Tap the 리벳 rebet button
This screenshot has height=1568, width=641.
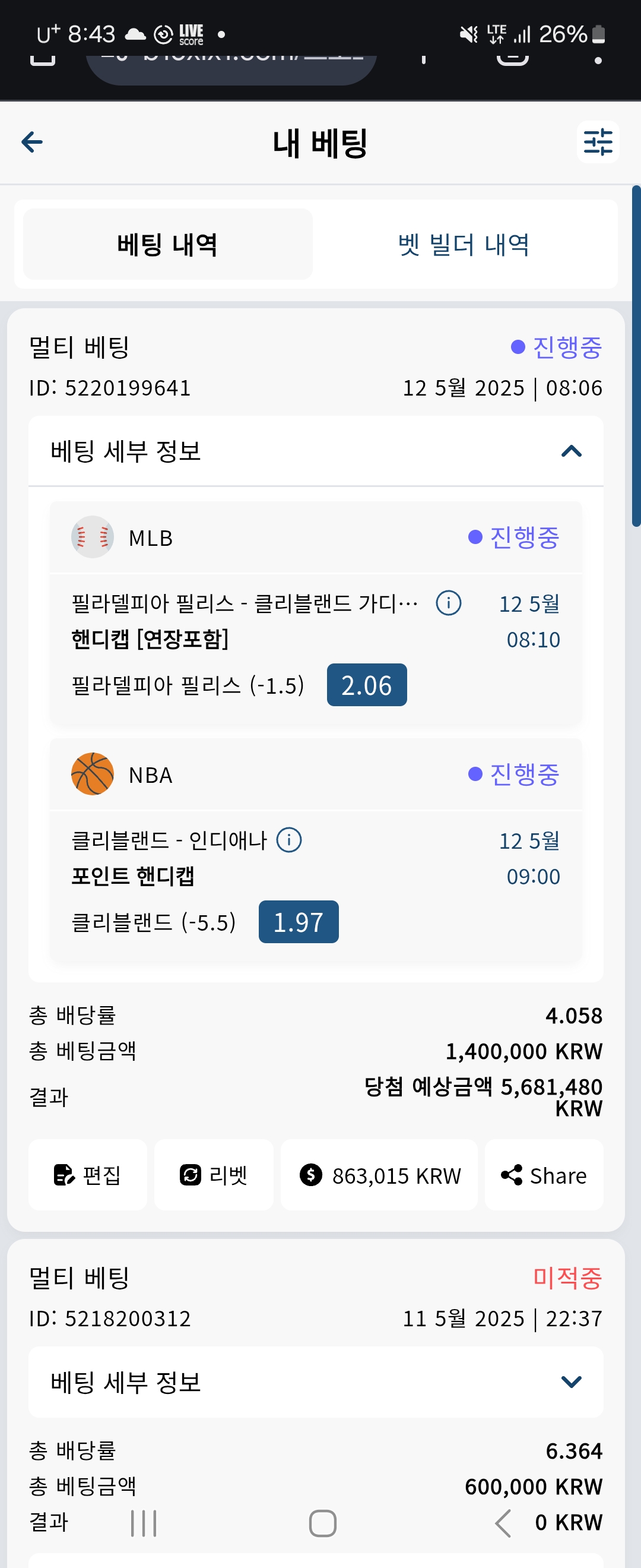coord(214,1175)
